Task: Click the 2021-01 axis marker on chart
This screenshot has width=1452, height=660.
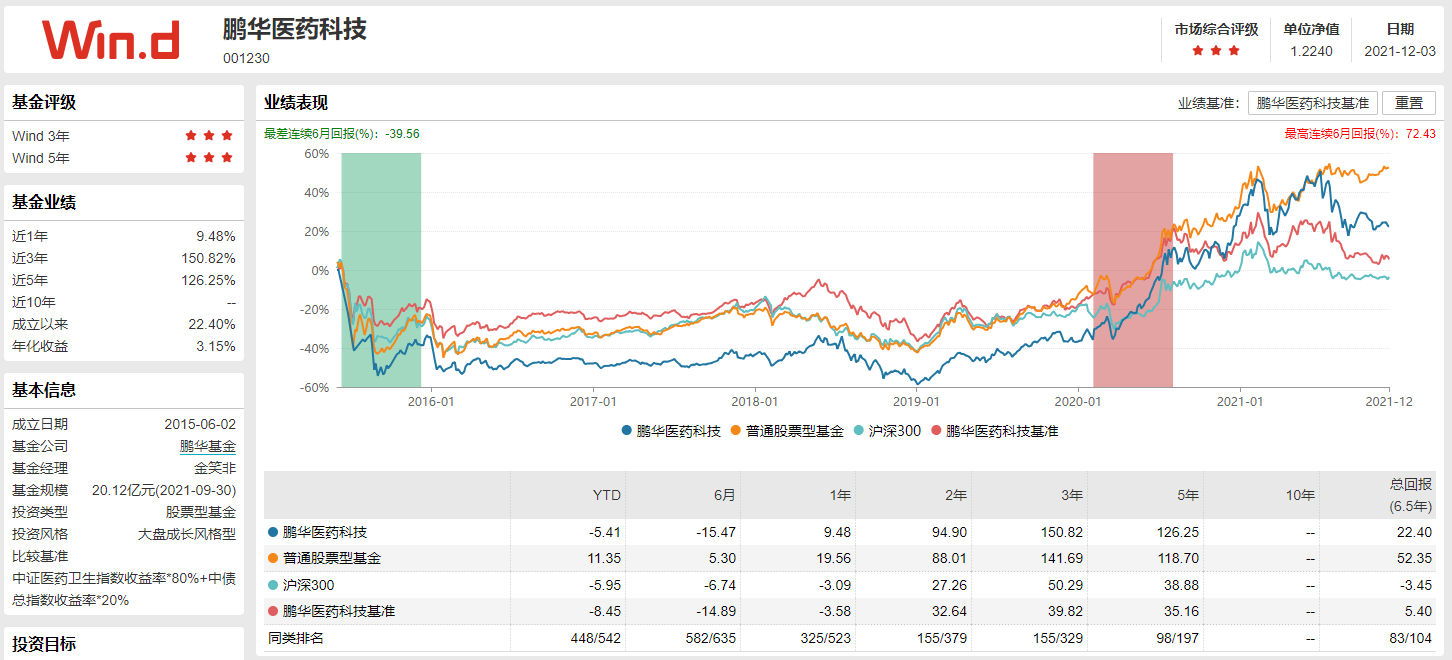Action: click(1240, 401)
